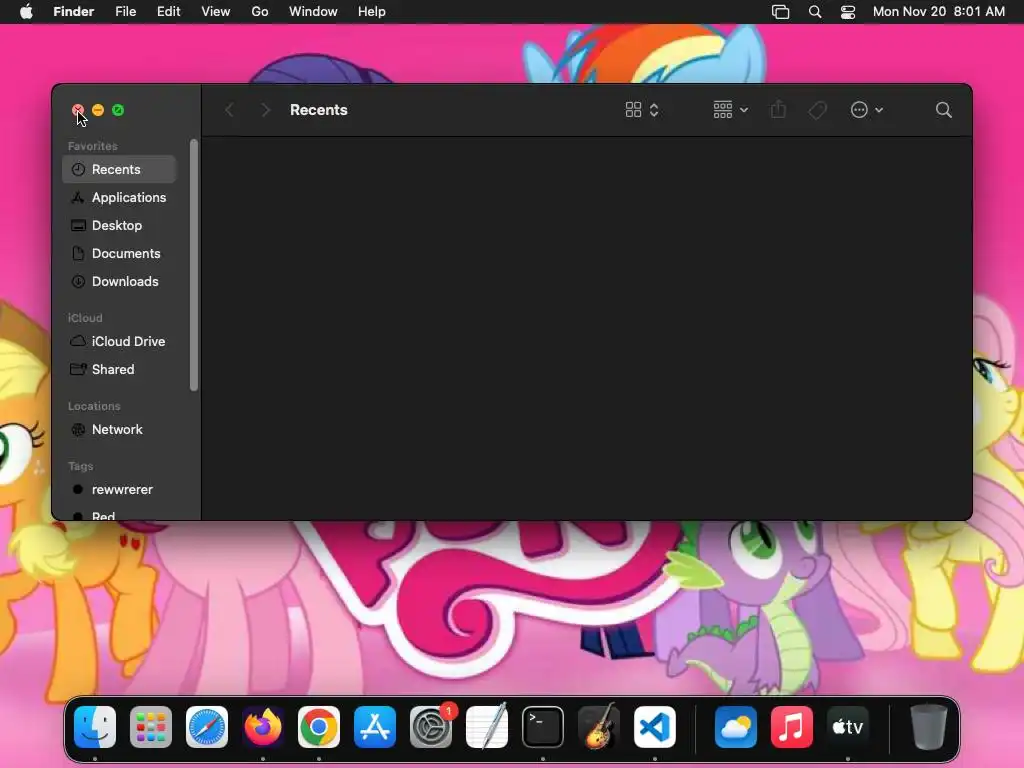Open the Go menu
The image size is (1024, 768).
pyautogui.click(x=260, y=12)
